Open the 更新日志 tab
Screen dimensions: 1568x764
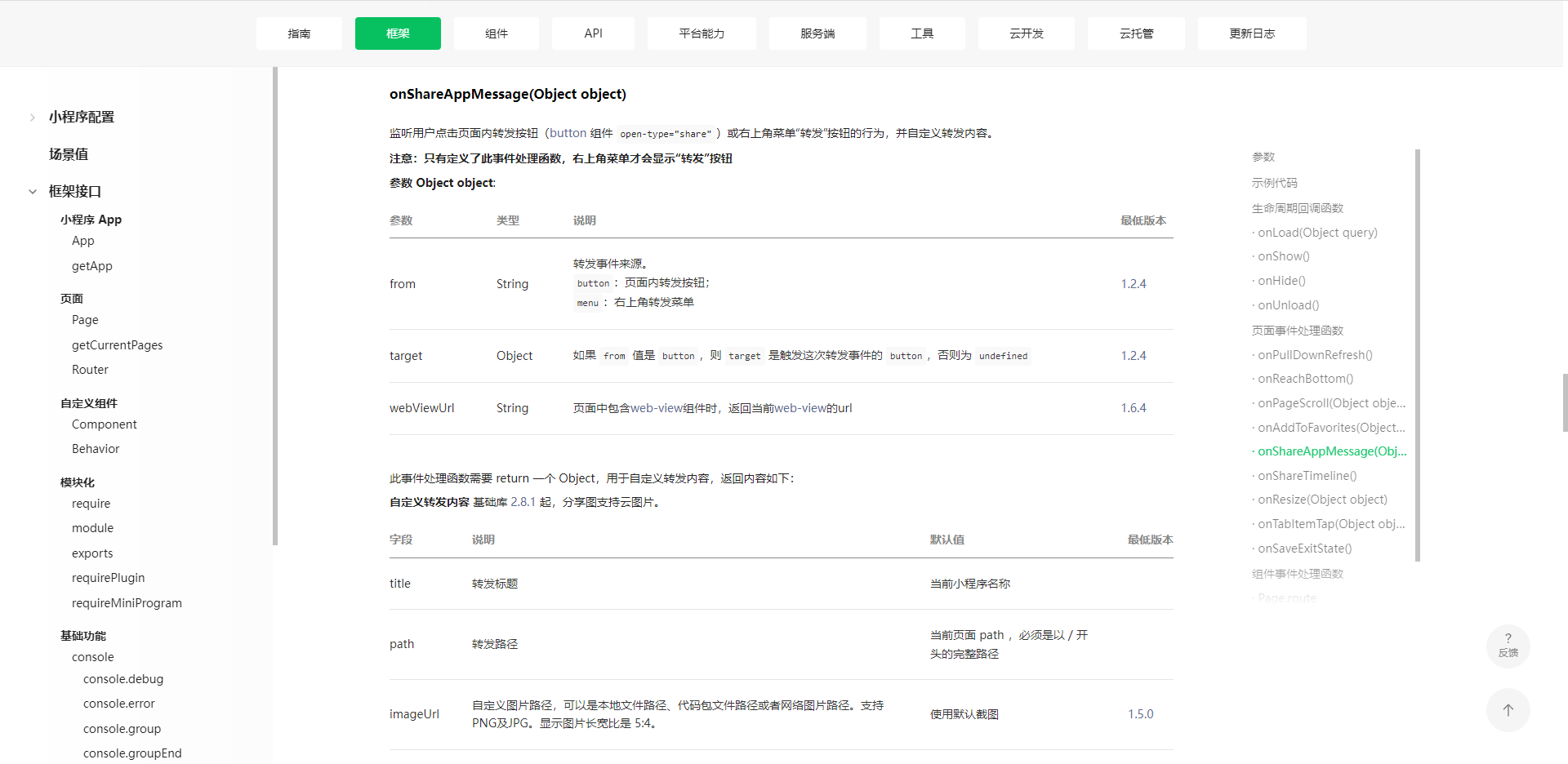(1252, 33)
